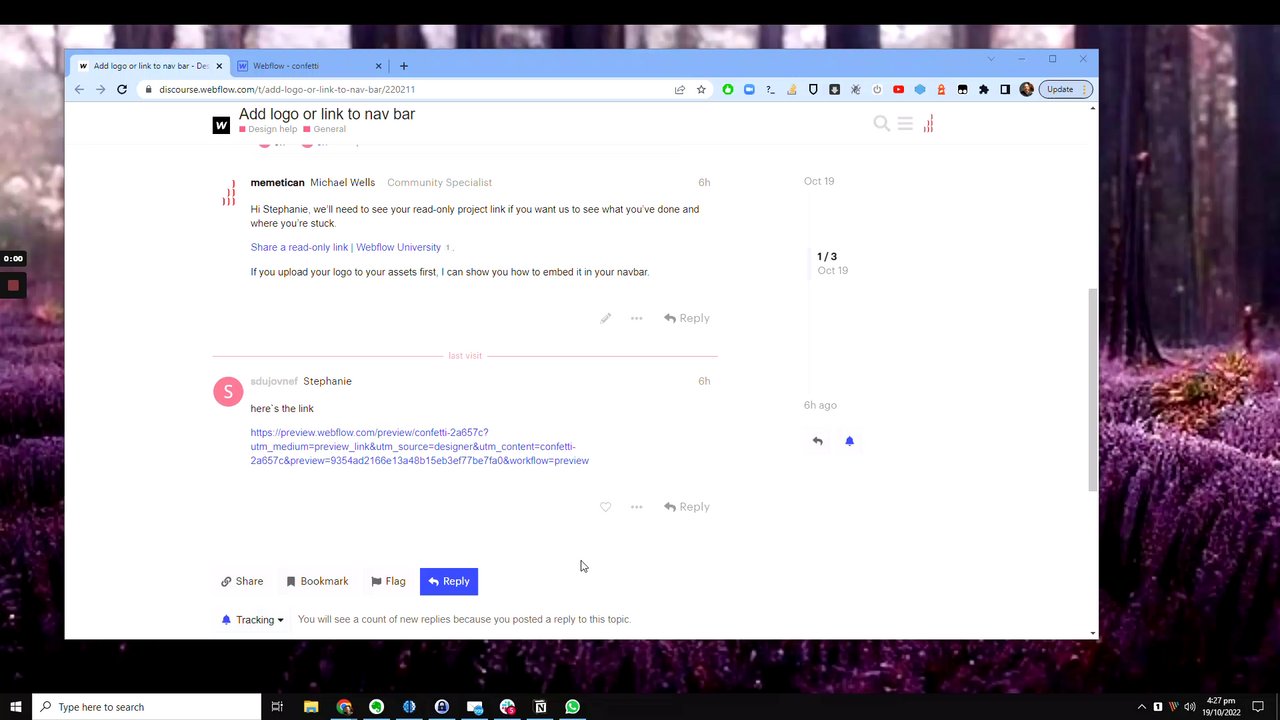Open the YouTube extension icon
The width and height of the screenshot is (1280, 720).
pyautogui.click(x=898, y=89)
